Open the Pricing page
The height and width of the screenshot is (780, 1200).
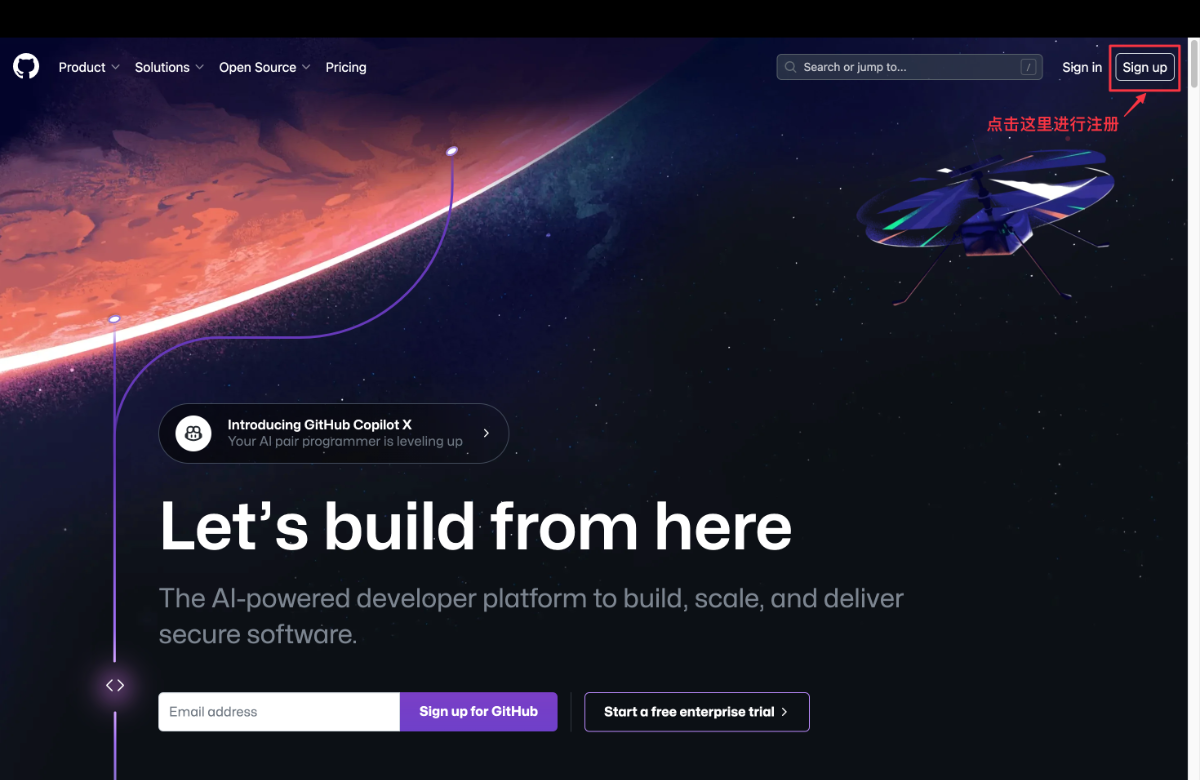pos(346,67)
